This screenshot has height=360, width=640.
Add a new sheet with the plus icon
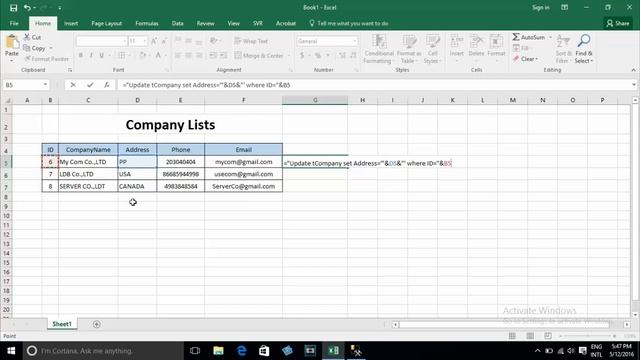point(97,324)
